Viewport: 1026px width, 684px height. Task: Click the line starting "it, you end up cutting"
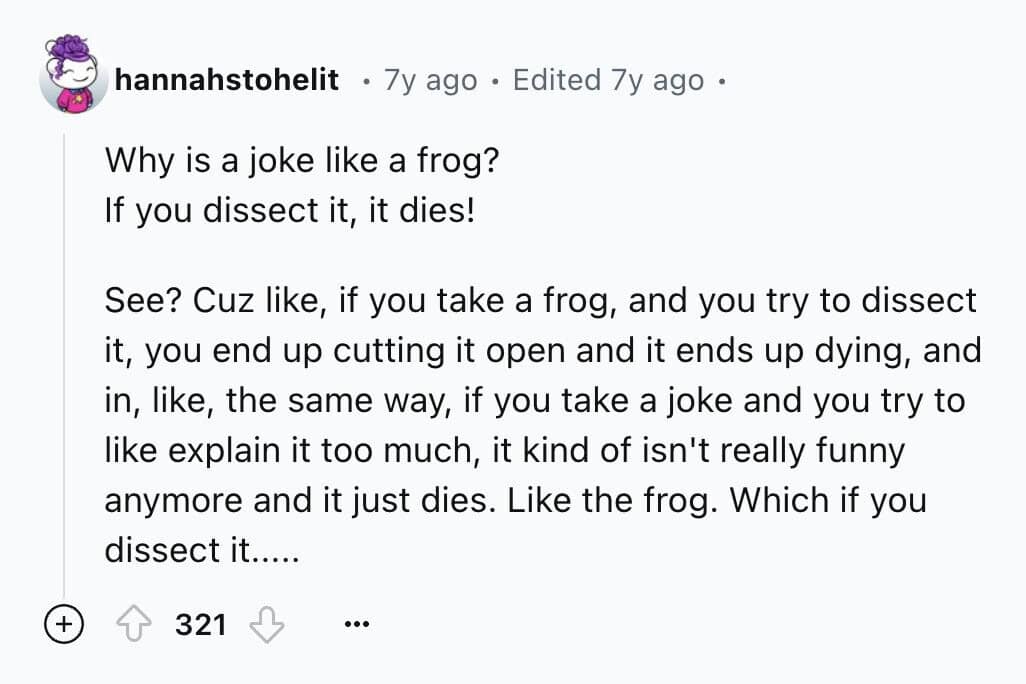542,351
